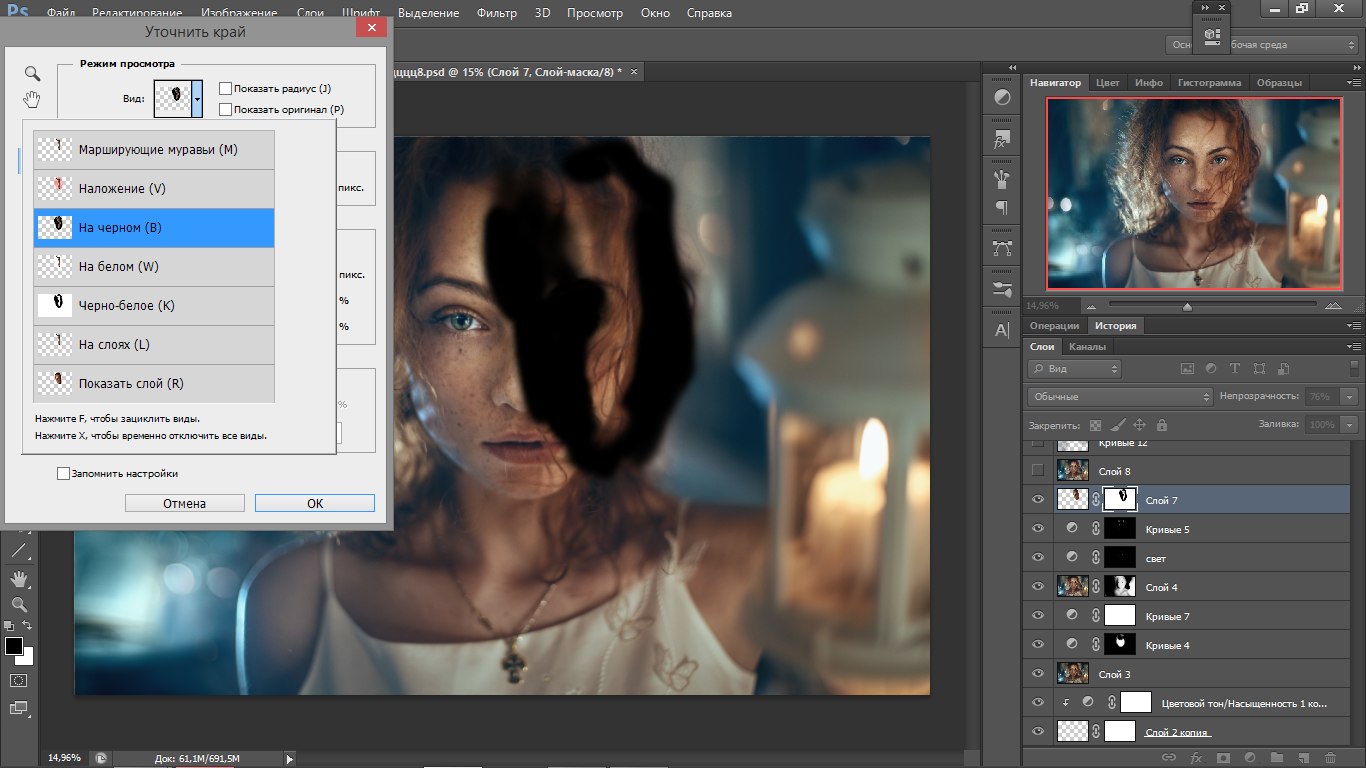1366x768 pixels.
Task: Click the add layer mask icon
Action: 1222,758
